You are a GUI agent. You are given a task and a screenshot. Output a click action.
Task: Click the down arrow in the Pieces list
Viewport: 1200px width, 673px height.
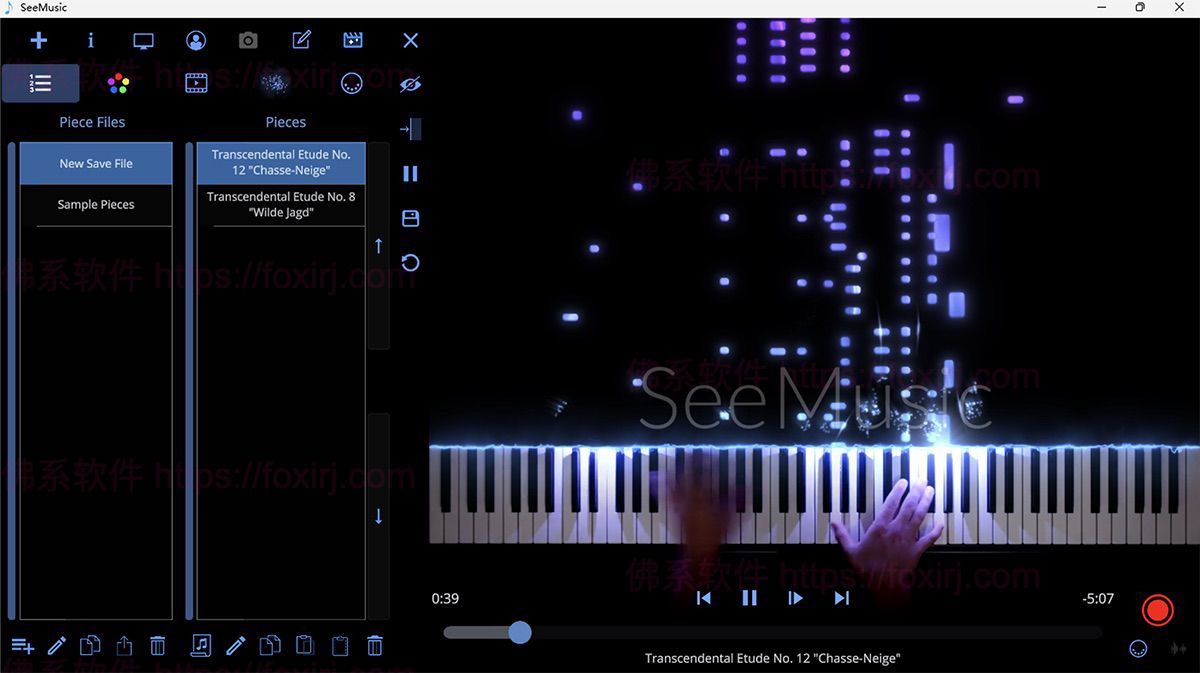tap(378, 517)
